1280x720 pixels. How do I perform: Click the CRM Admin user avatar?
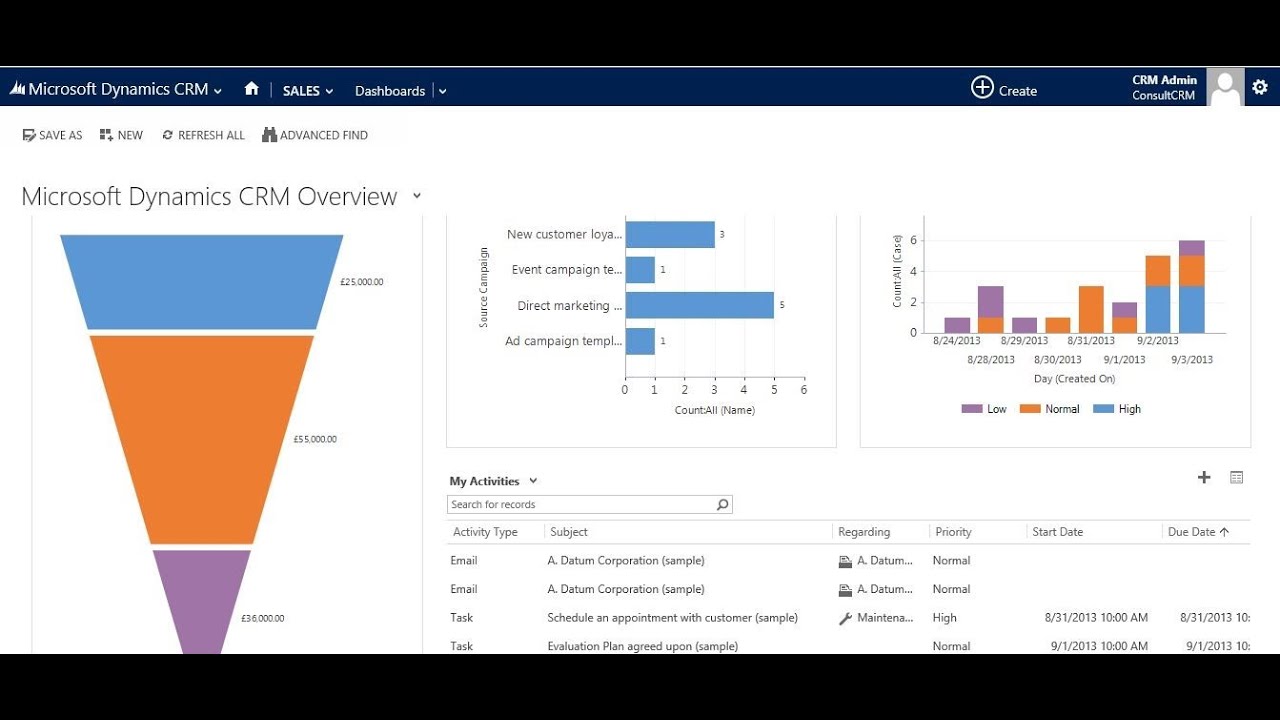(x=1225, y=87)
